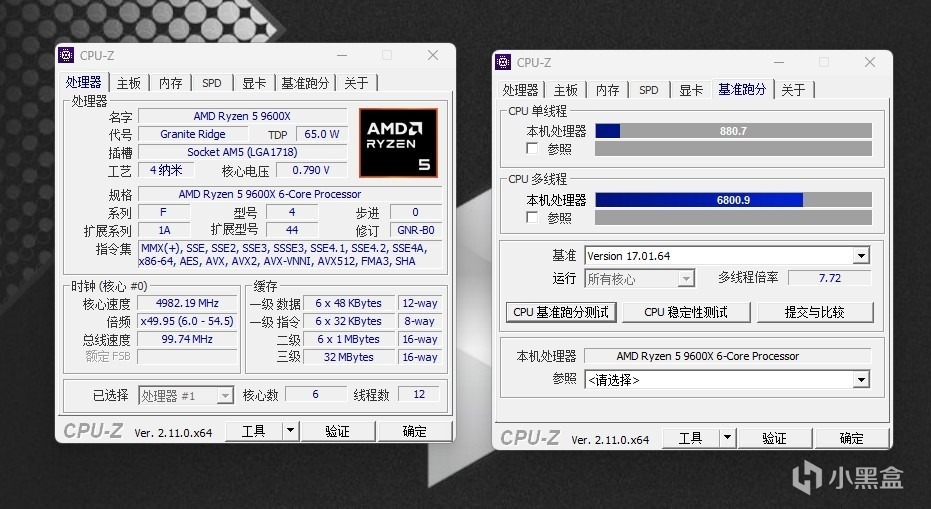Open 关于 tab in right window
This screenshot has width=931, height=509.
(x=793, y=90)
